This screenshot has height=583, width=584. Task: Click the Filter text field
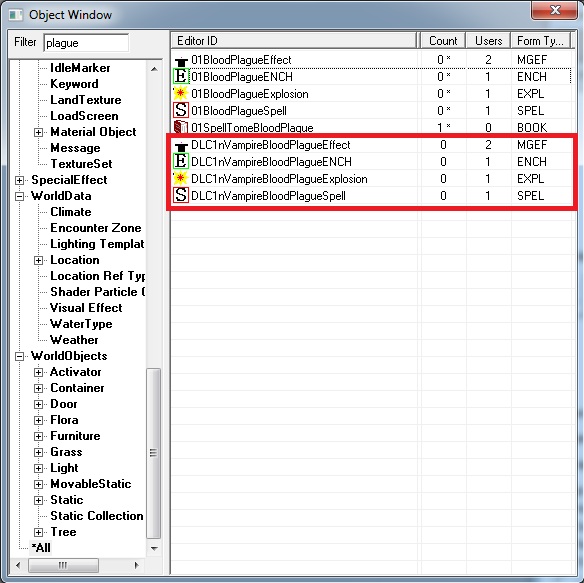86,43
